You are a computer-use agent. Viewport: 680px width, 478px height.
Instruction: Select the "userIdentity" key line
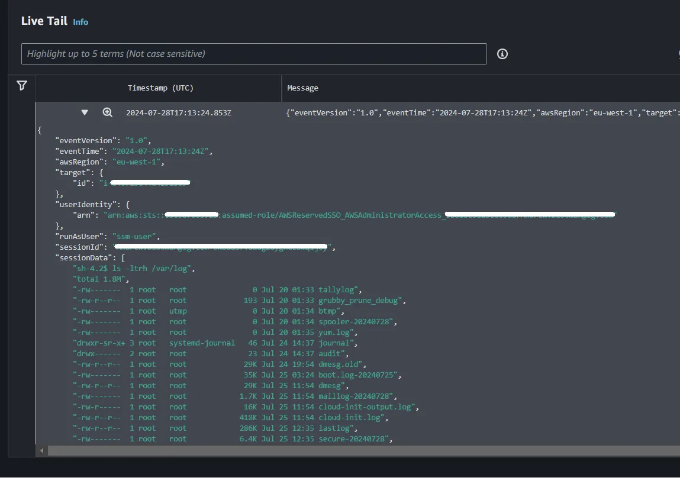coord(92,204)
